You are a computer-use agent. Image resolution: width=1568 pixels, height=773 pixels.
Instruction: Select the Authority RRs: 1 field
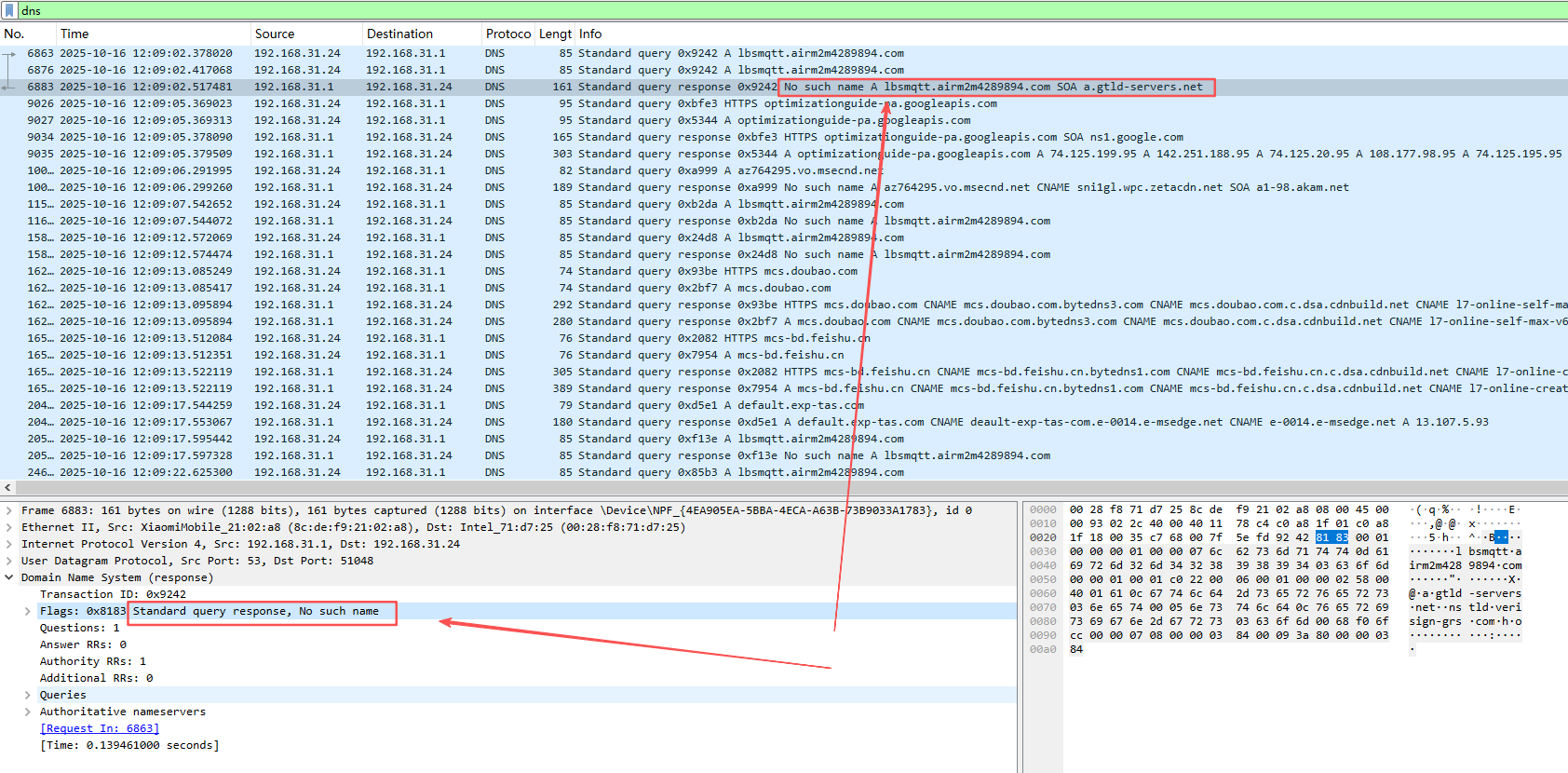point(92,661)
